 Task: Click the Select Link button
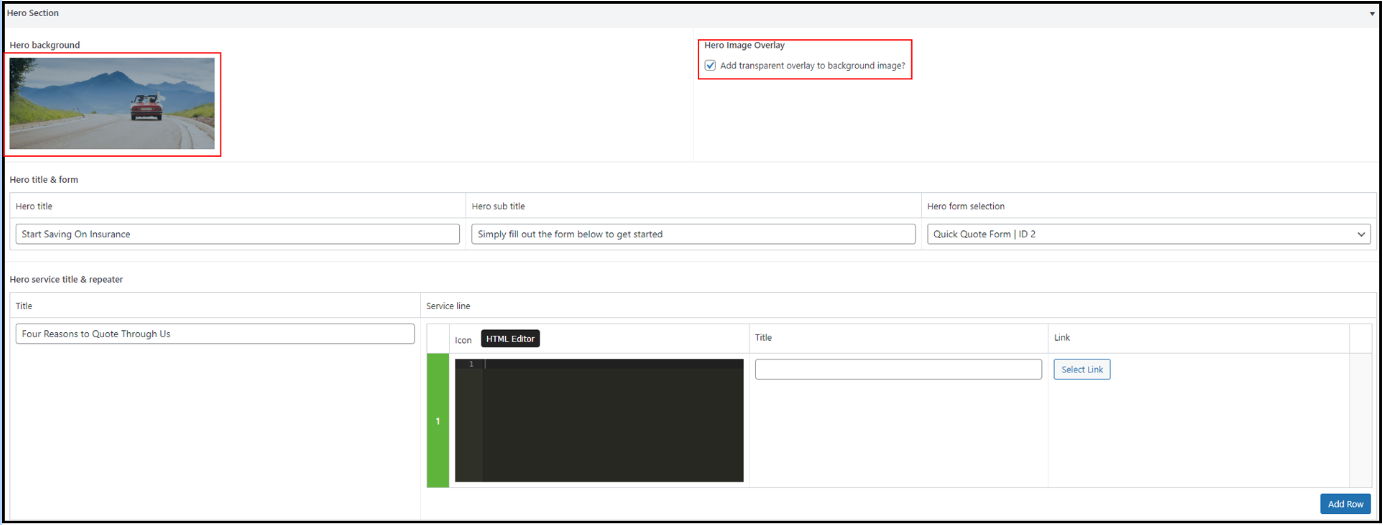pyautogui.click(x=1082, y=369)
